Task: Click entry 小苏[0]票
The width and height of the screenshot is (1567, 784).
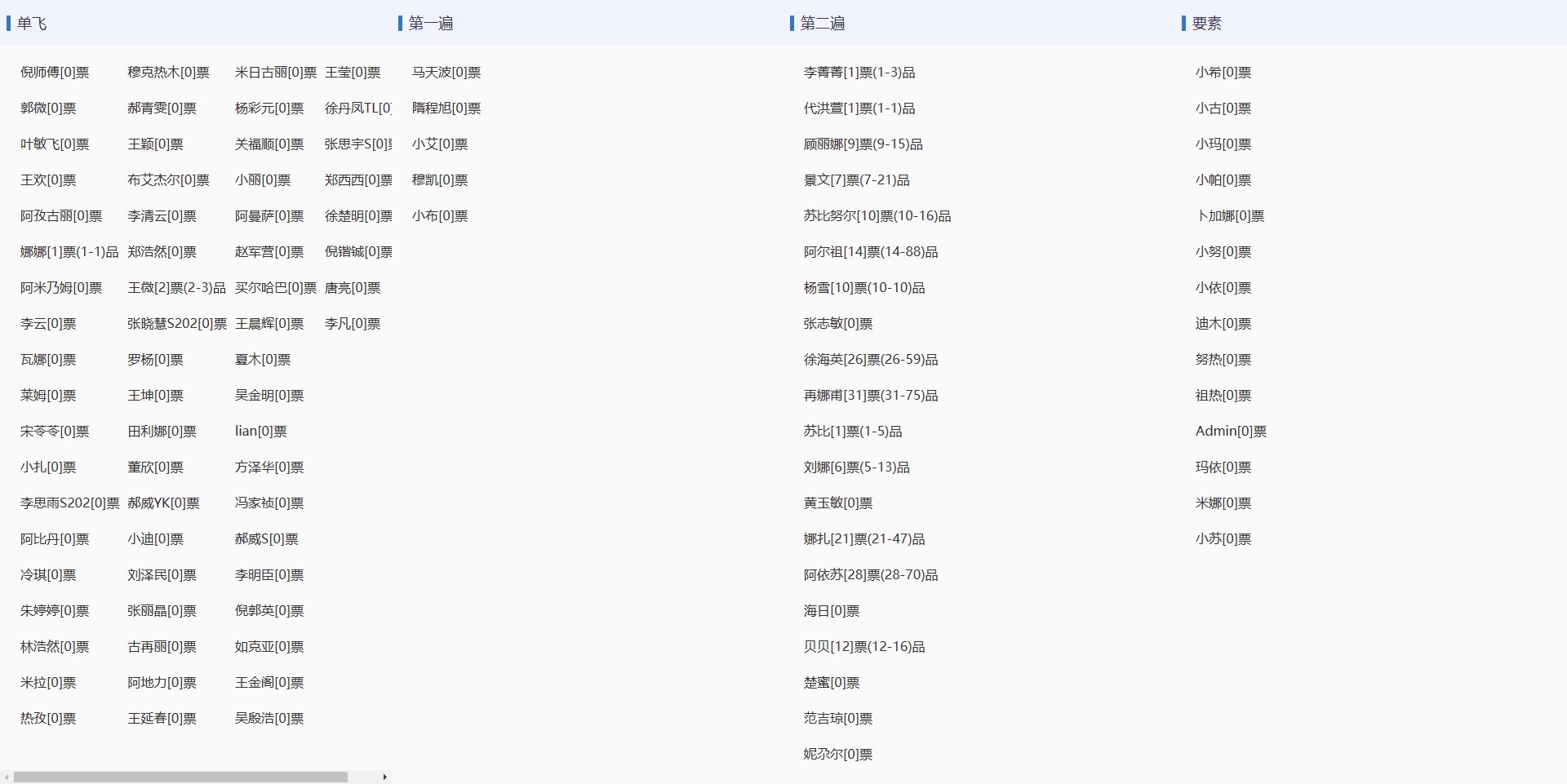Action: [1223, 539]
